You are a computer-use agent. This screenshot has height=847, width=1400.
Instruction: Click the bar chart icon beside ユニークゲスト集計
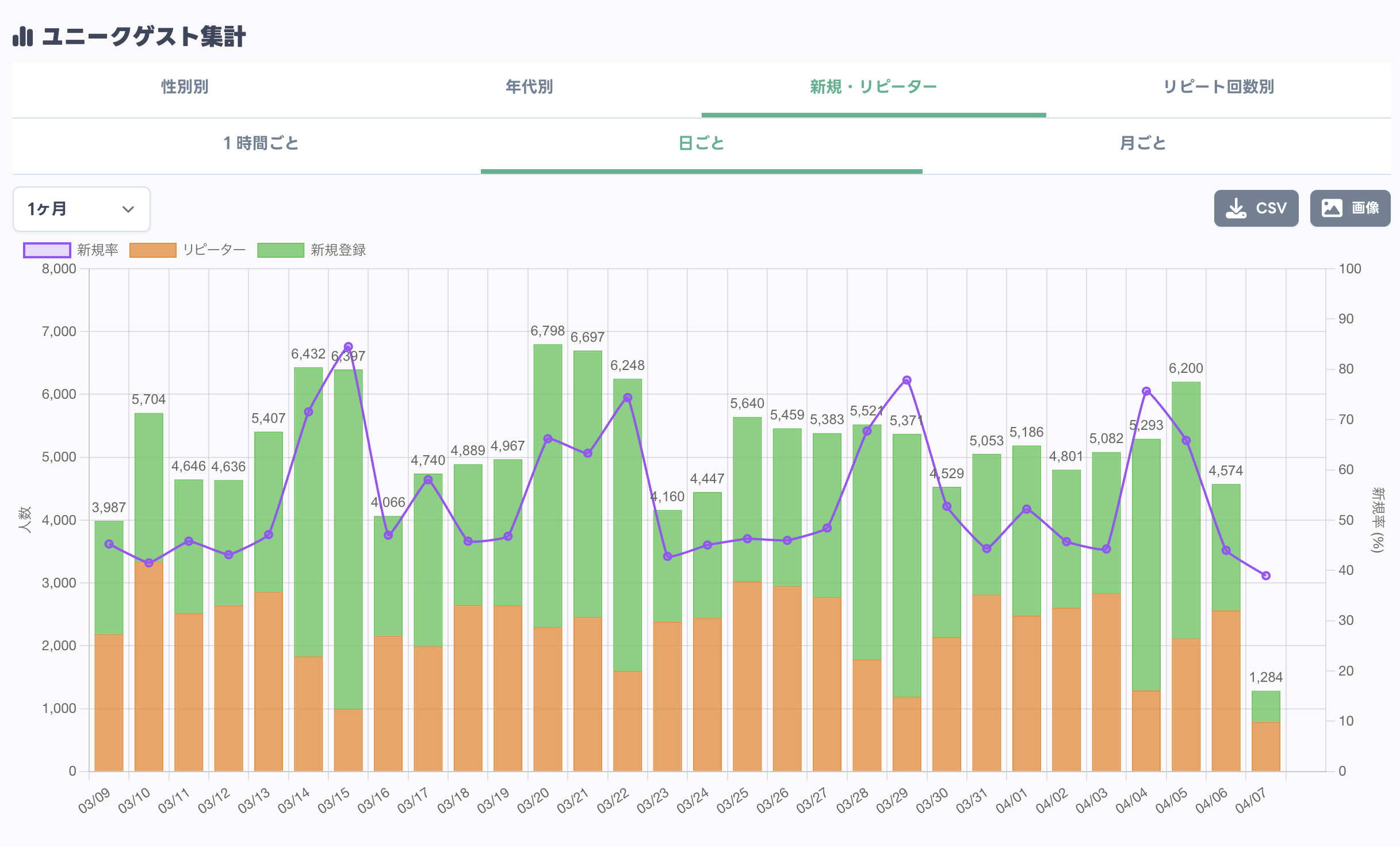[23, 36]
